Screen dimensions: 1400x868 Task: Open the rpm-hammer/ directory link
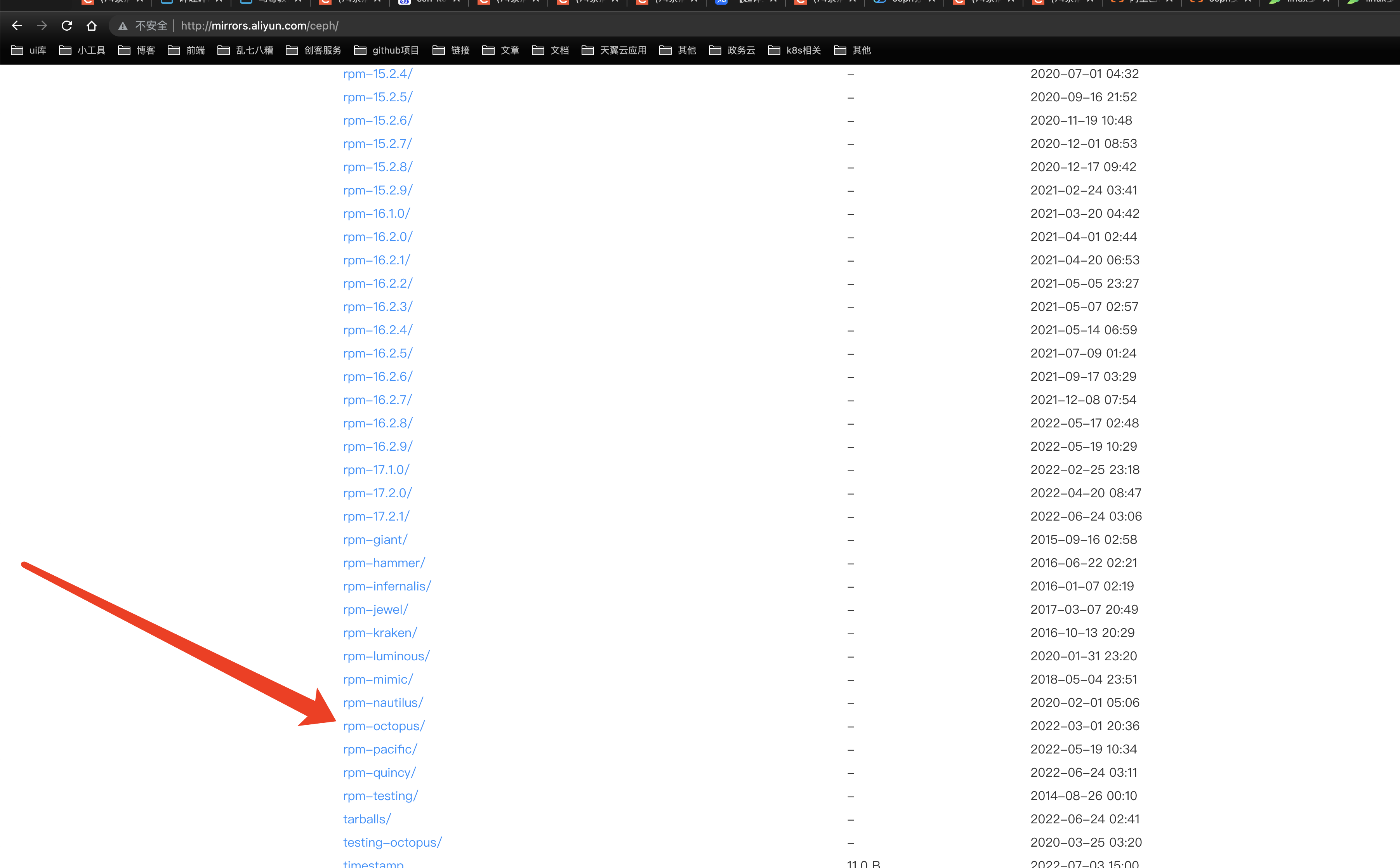tap(384, 563)
